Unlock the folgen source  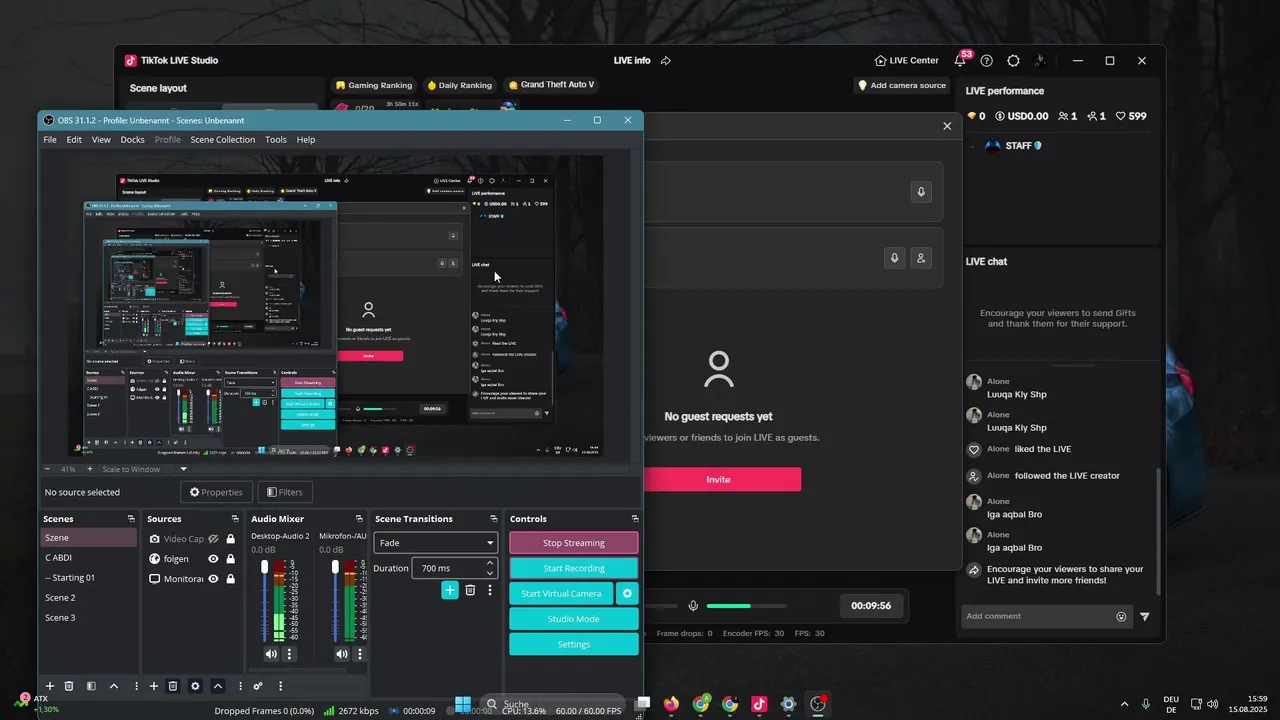[x=231, y=559]
